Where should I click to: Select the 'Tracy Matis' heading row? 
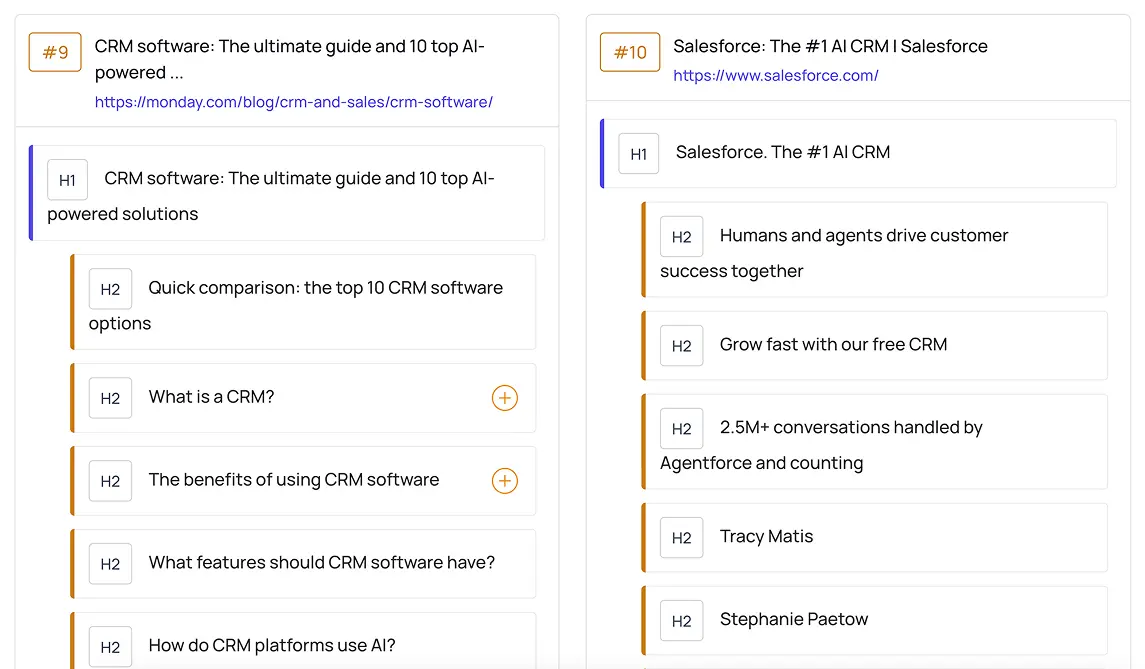pyautogui.click(x=875, y=538)
